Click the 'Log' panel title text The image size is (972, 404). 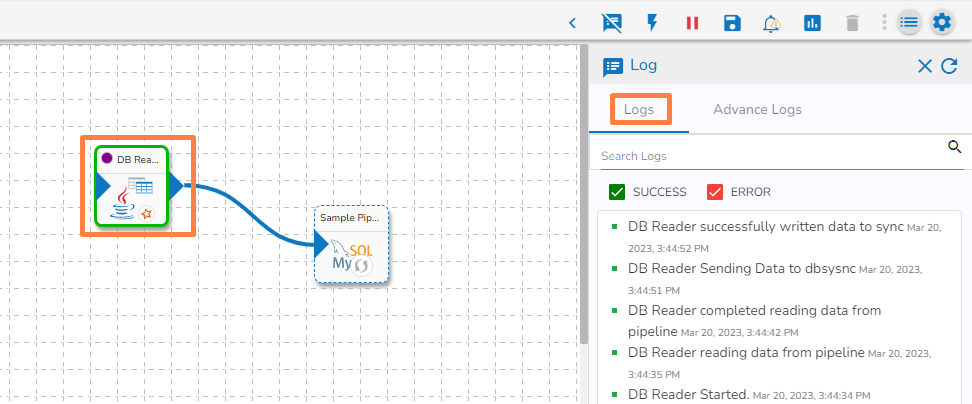click(643, 65)
